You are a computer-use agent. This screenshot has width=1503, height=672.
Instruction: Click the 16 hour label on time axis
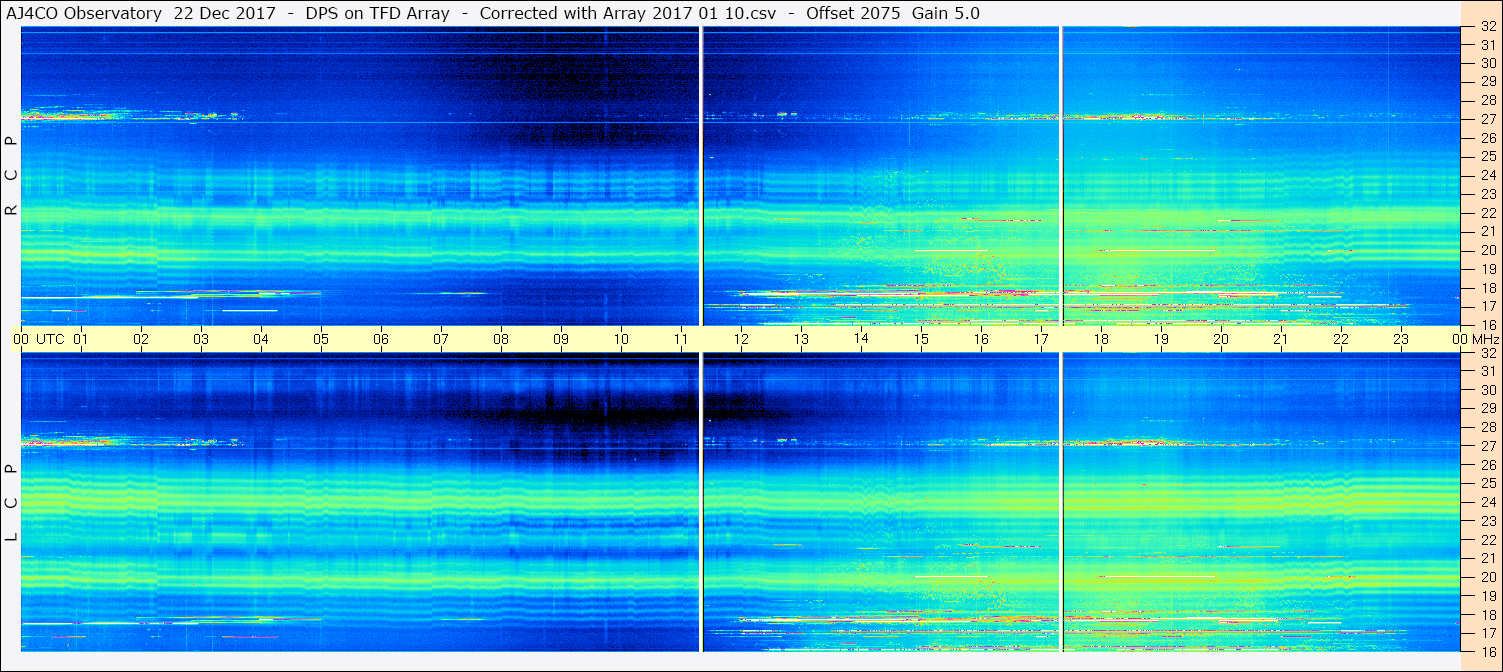pos(981,339)
